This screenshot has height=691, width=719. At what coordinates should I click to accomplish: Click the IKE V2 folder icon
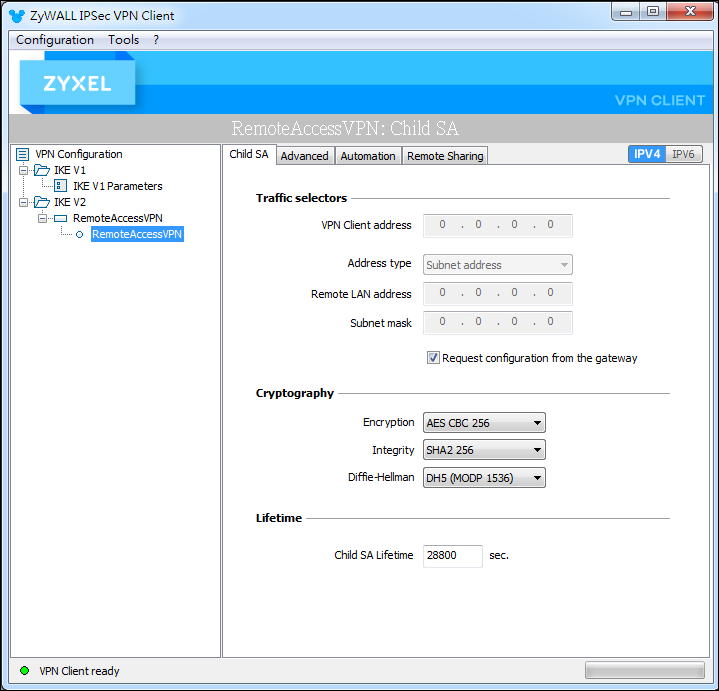42,202
